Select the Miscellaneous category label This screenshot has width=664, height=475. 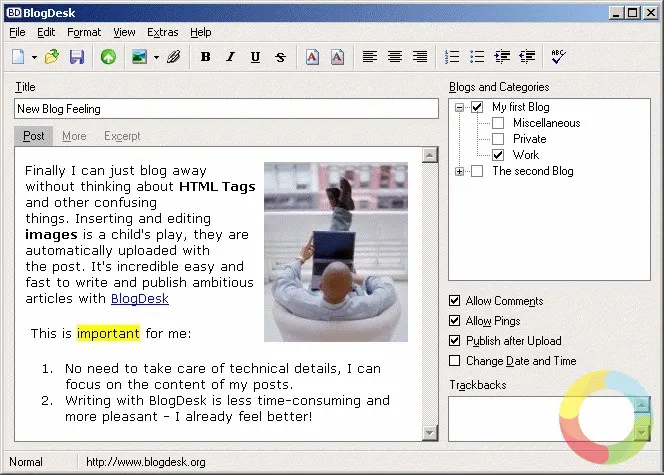547,123
